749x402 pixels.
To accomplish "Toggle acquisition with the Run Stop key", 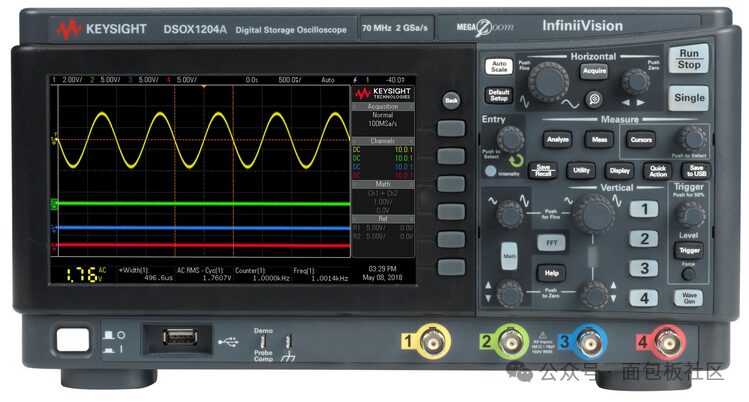I will click(x=688, y=59).
